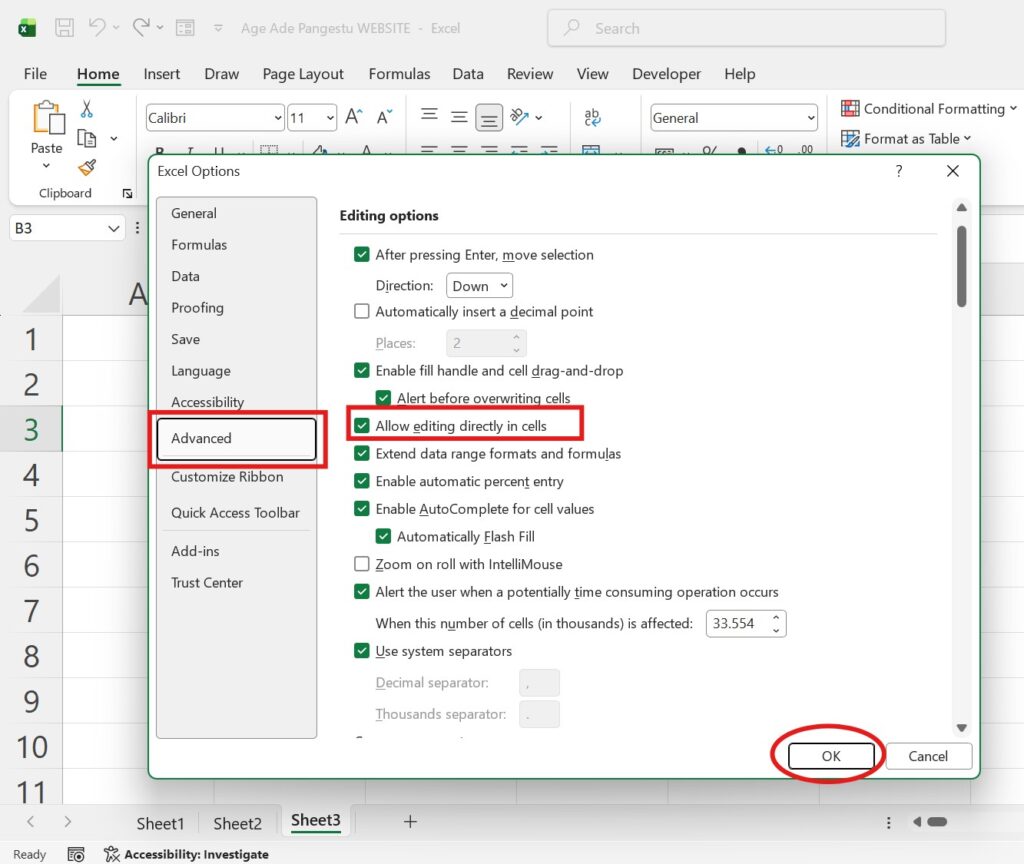
Task: Click the Redo arrow icon
Action: [141, 27]
